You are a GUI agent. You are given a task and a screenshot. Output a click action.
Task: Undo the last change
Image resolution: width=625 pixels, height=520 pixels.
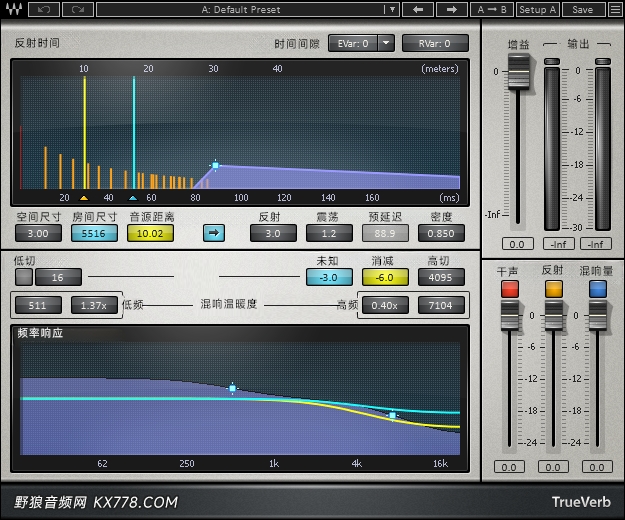point(44,9)
